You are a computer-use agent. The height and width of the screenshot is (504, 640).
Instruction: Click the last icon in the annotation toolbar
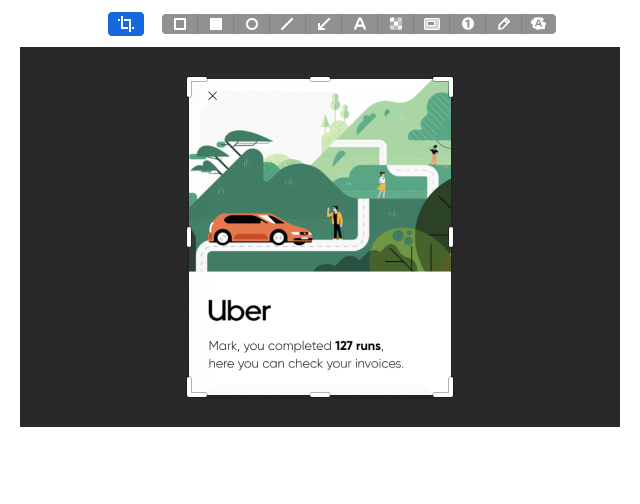539,24
